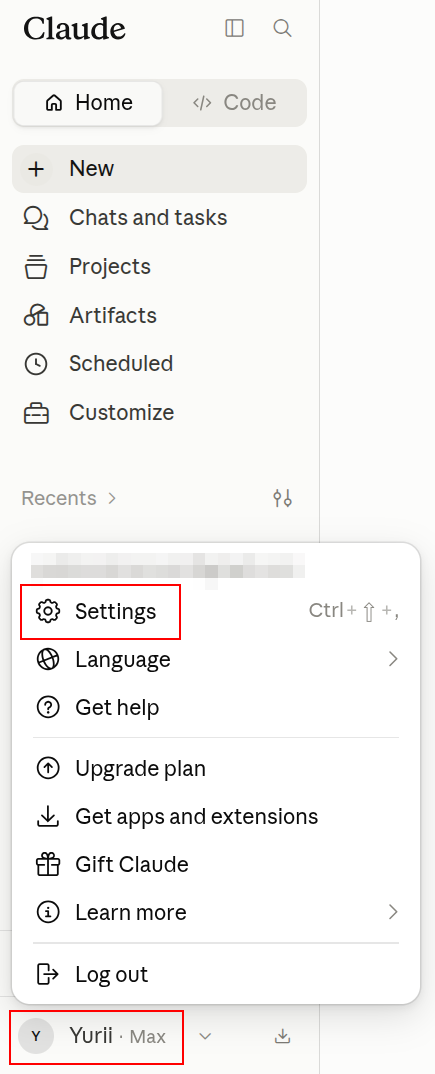This screenshot has height=1074, width=435.
Task: Click the download icon beside the user name
Action: tap(282, 1036)
